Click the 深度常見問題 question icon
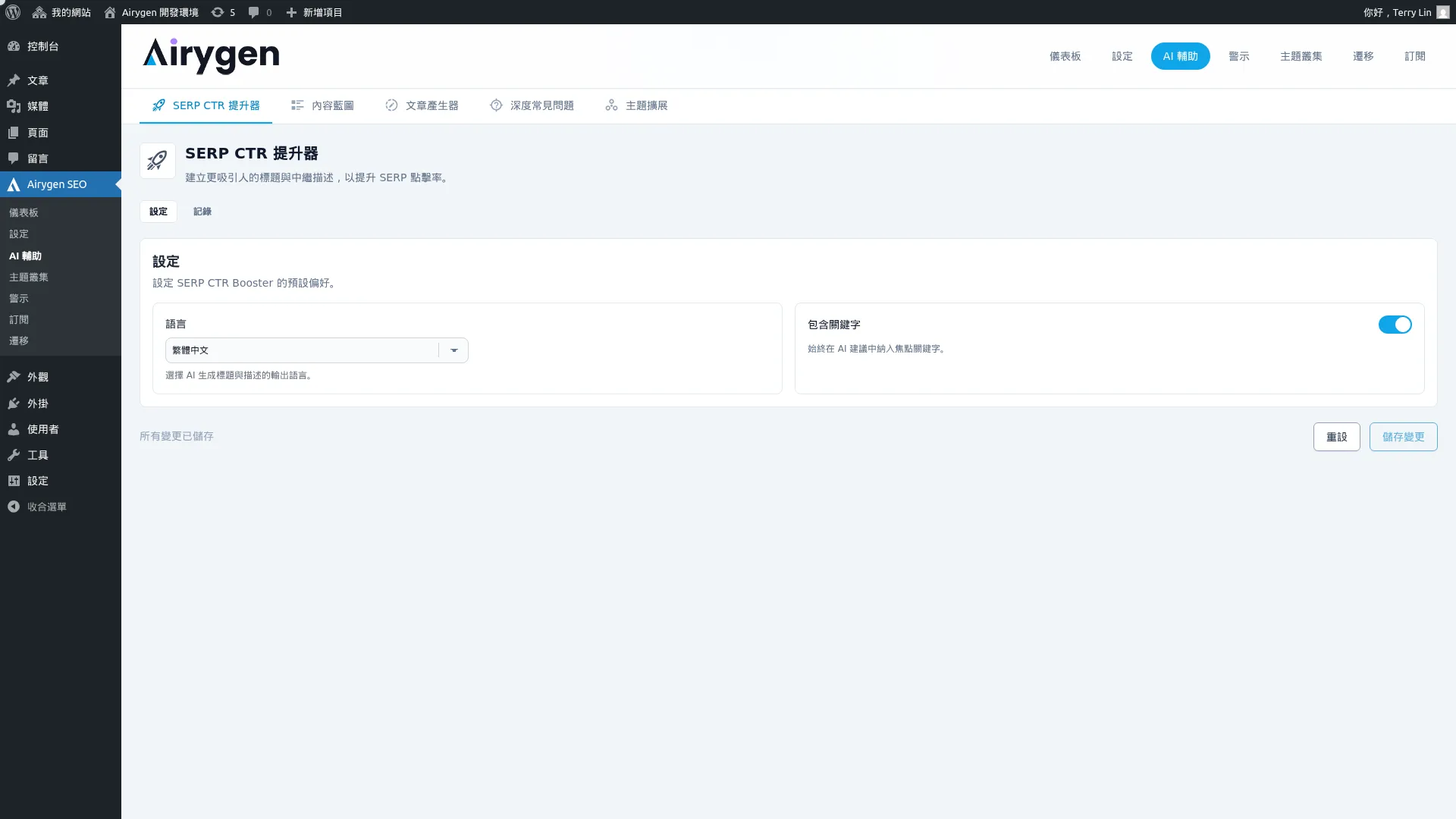This screenshot has width=1456, height=819. tap(496, 105)
